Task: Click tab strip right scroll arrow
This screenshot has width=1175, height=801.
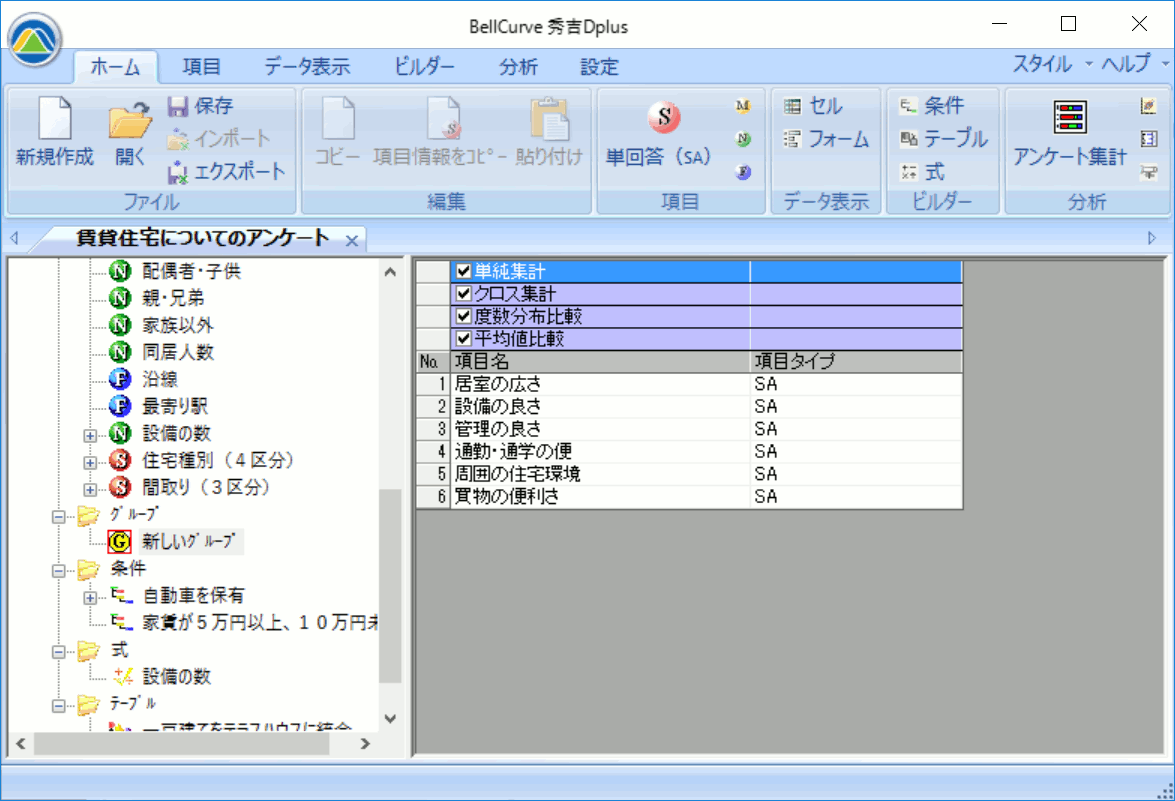Action: [x=1152, y=238]
